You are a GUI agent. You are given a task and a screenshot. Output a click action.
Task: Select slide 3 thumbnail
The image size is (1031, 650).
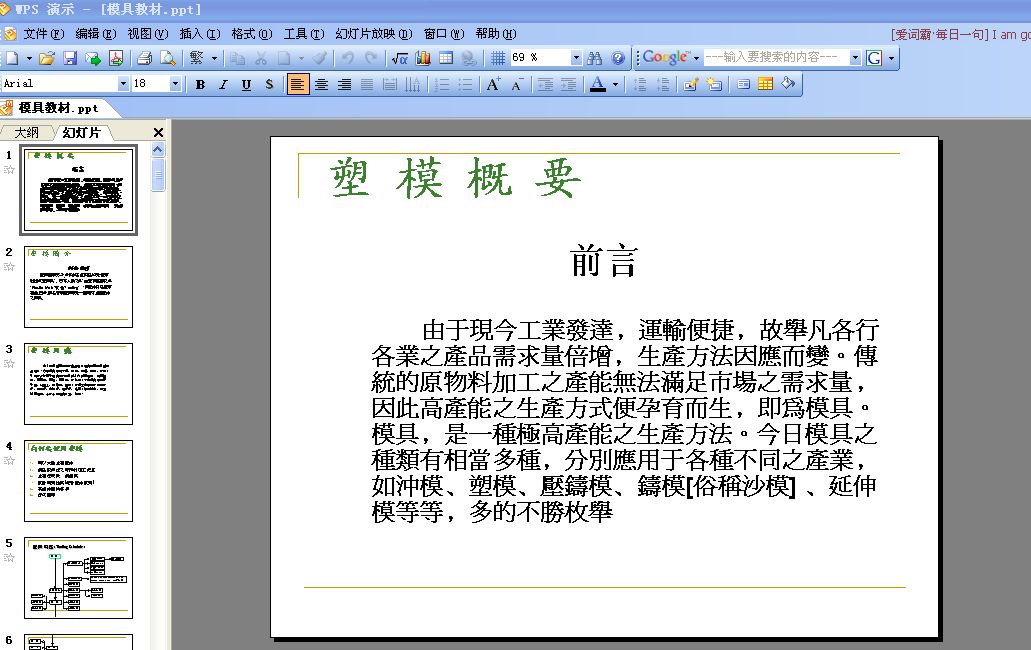(78, 384)
